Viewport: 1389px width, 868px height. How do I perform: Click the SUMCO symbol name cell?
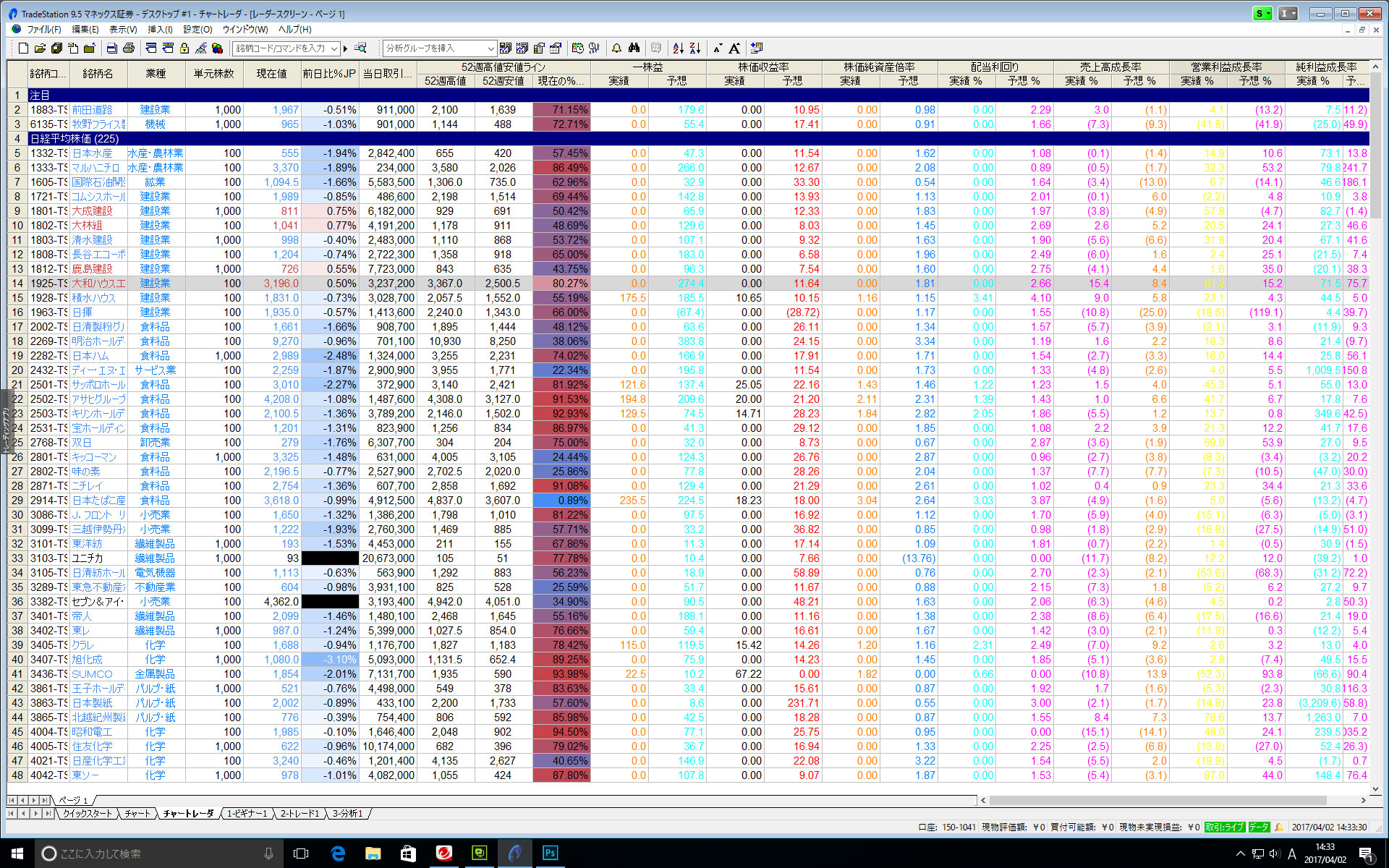coord(98,674)
